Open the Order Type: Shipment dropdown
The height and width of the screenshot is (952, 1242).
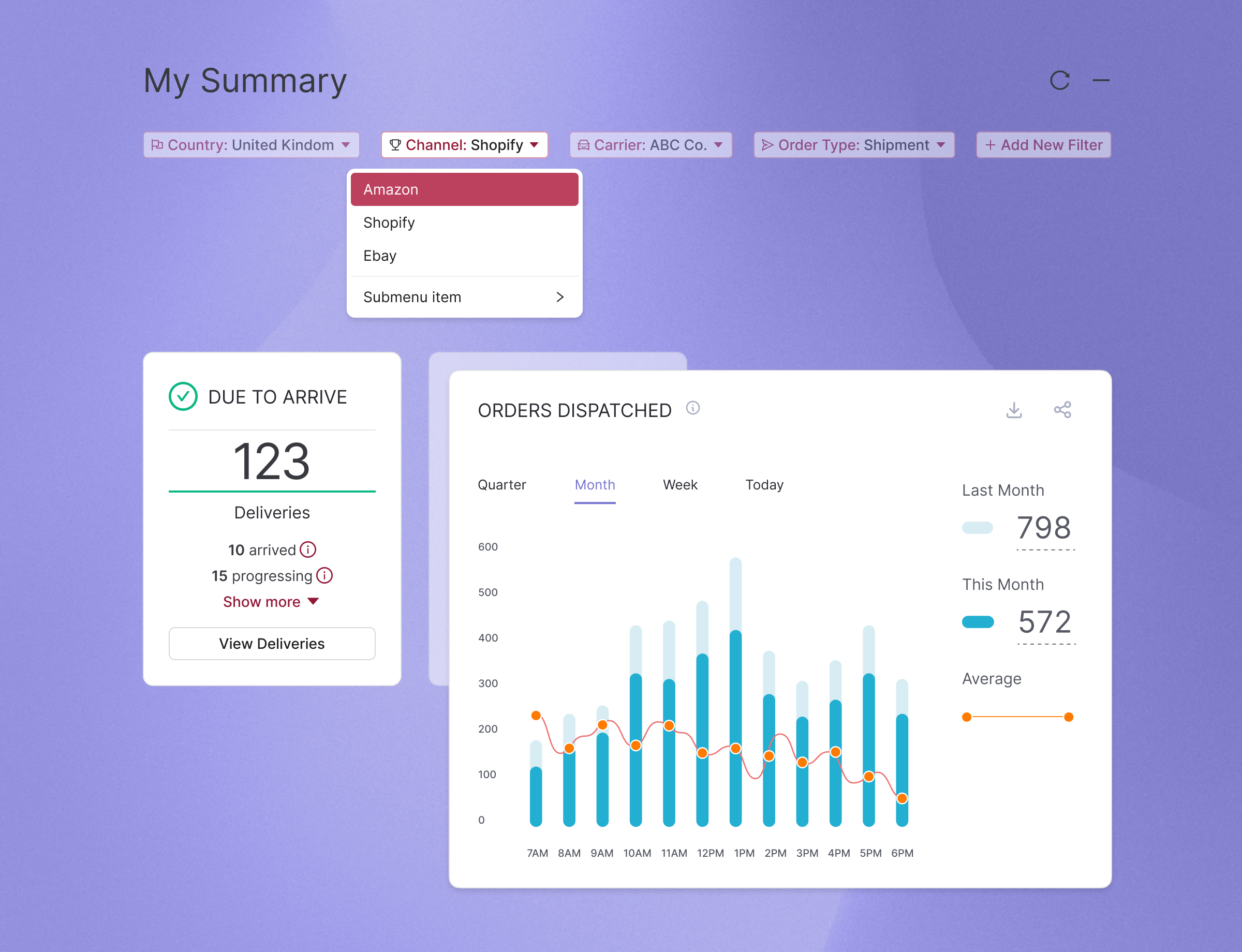pos(854,145)
